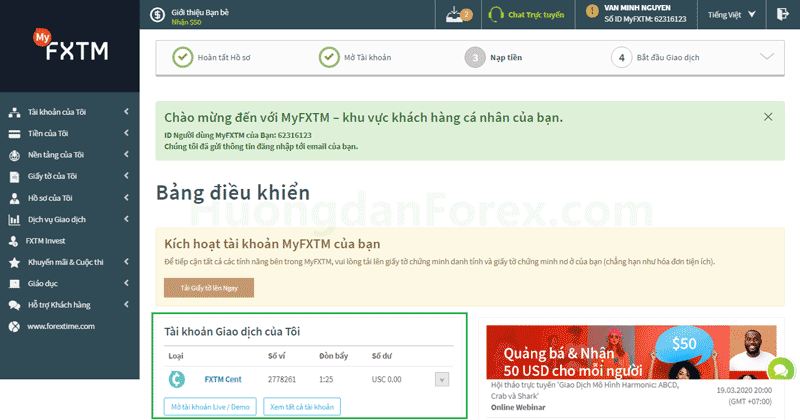Expand Giấy tờ của Tôi submenu arrow
This screenshot has height=420, width=800.
point(126,176)
